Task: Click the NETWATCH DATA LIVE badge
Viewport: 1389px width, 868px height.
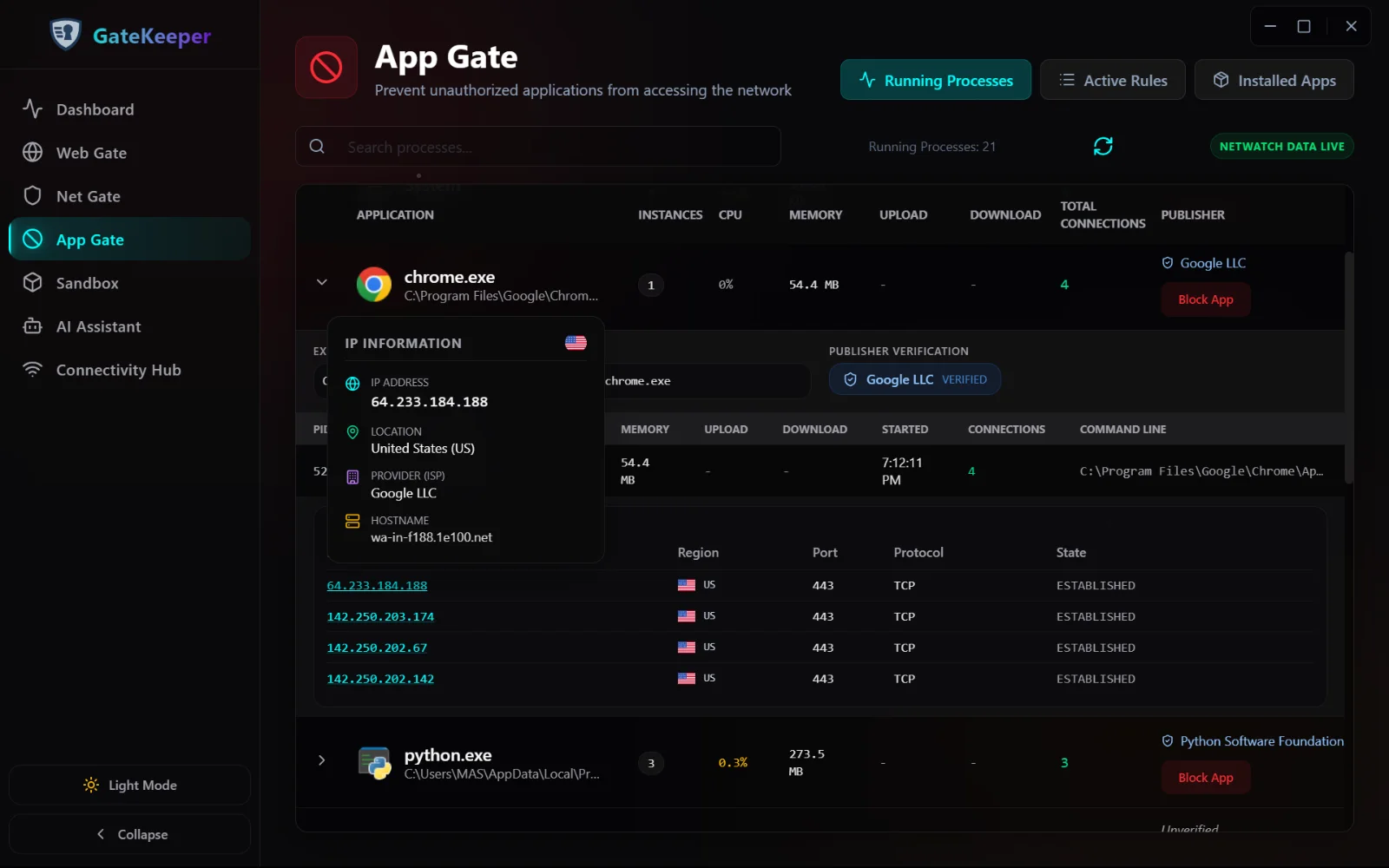Action: 1281,146
